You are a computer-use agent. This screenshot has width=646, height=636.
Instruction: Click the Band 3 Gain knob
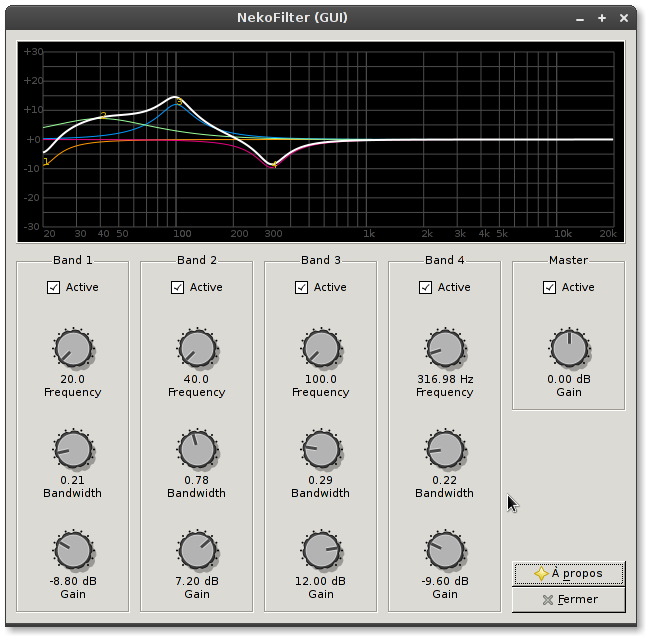[320, 551]
